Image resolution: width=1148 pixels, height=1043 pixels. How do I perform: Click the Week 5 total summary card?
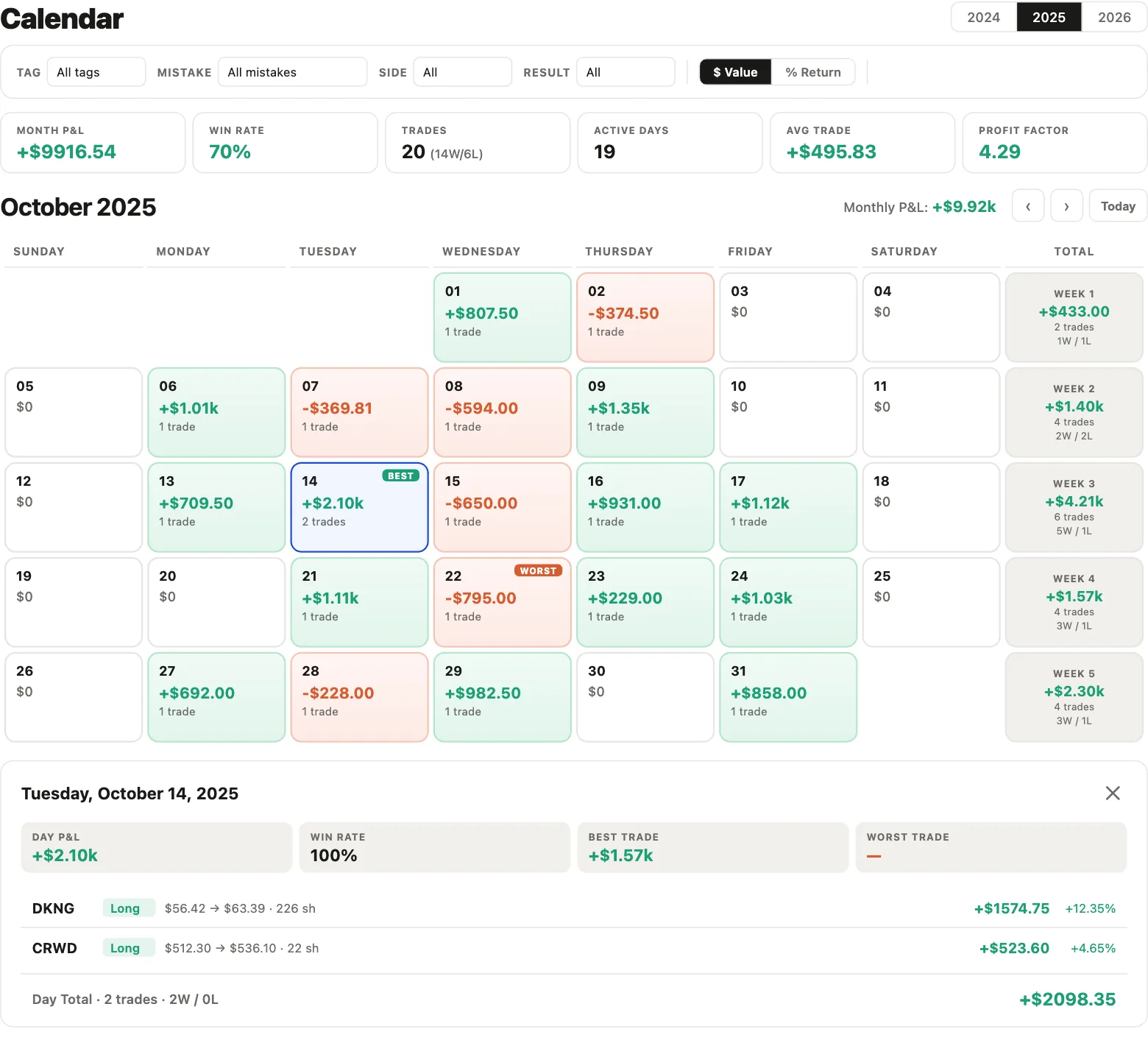tap(1074, 697)
